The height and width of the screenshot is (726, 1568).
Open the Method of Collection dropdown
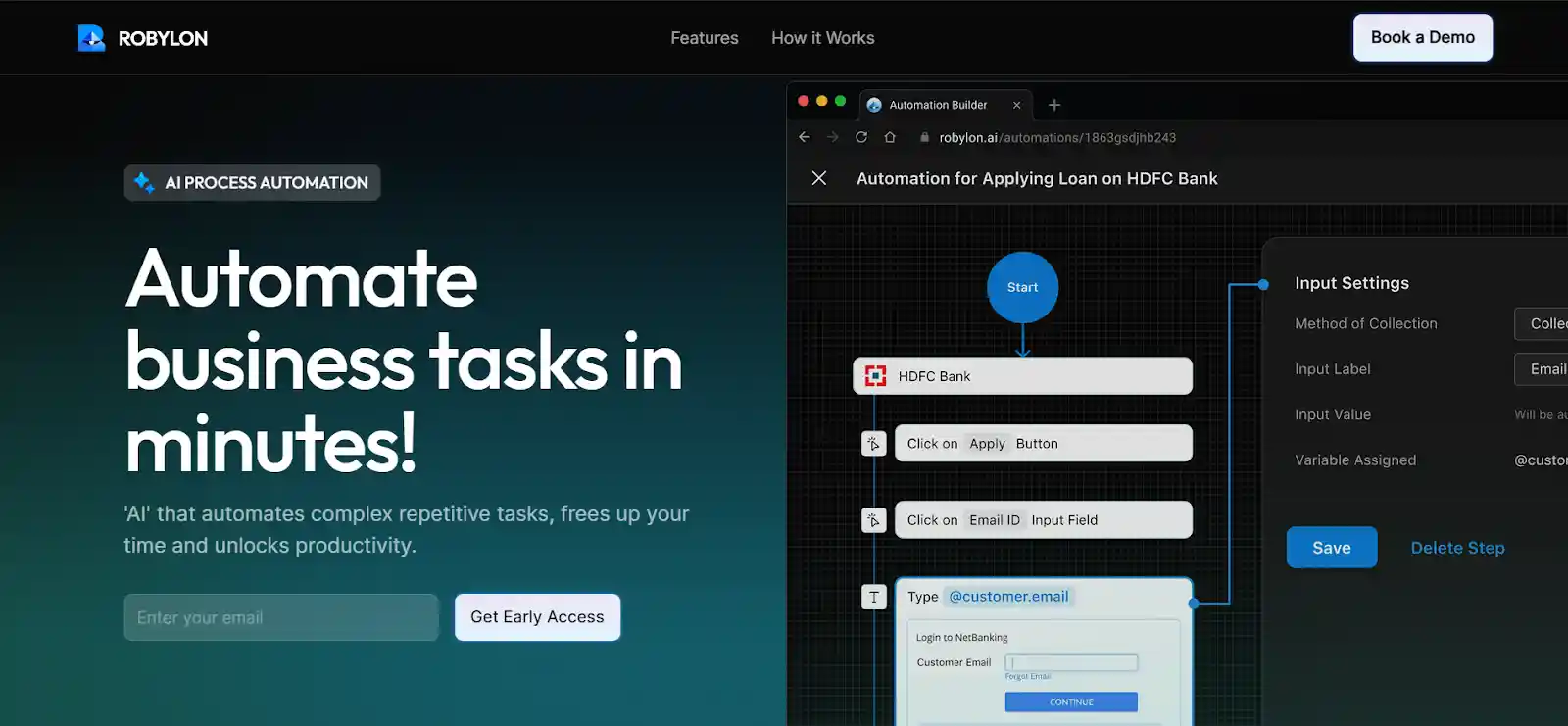(x=1541, y=323)
